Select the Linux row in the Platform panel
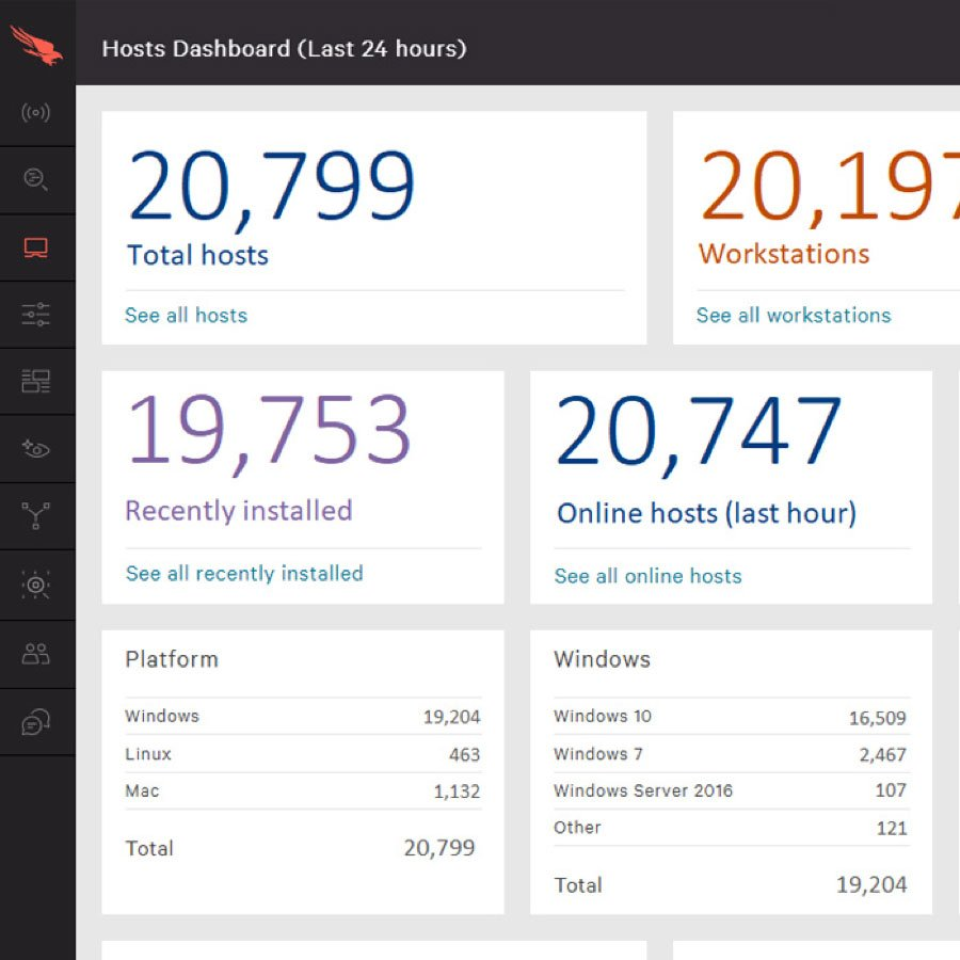Viewport: 960px width, 960px height. (x=300, y=754)
